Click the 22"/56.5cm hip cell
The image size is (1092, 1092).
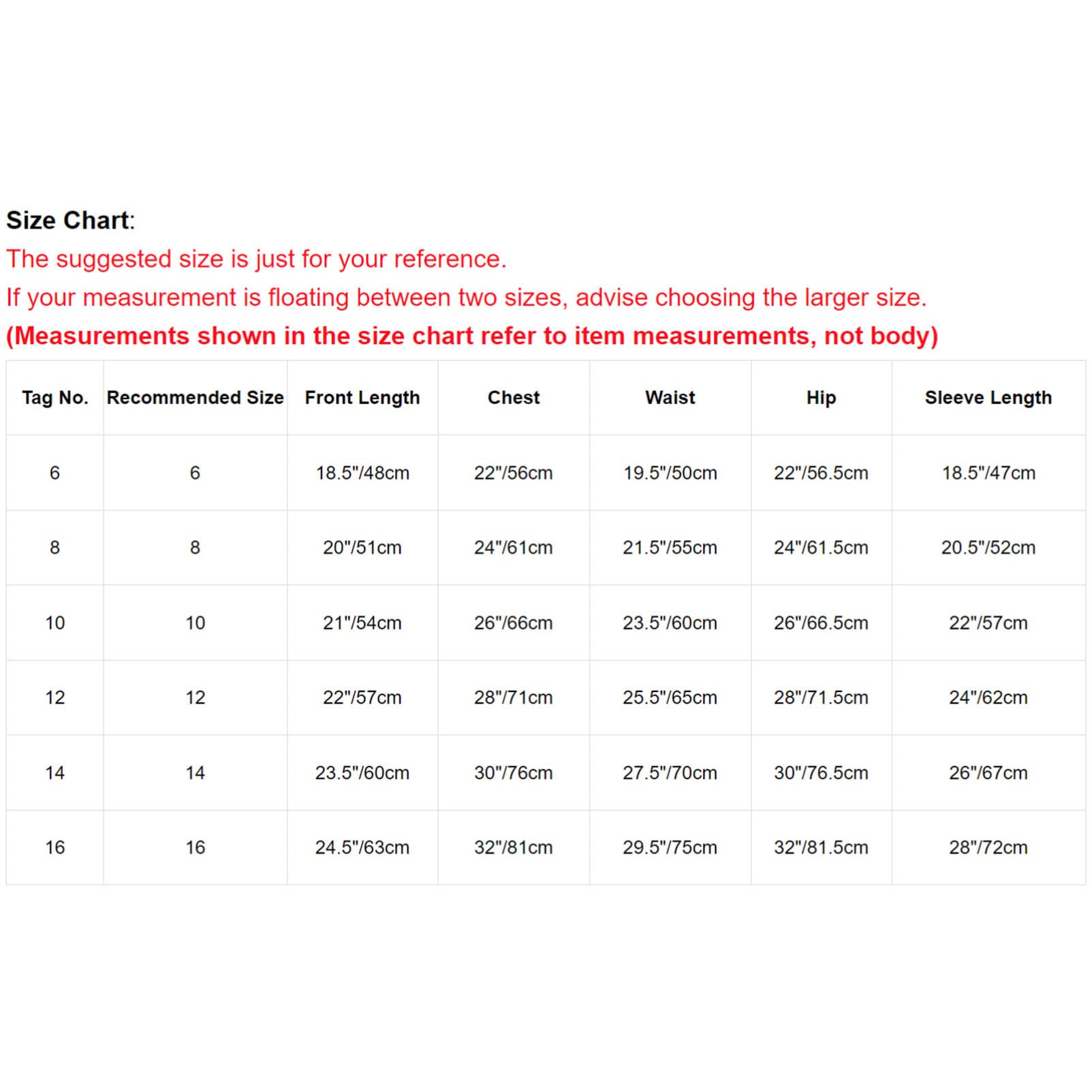click(821, 473)
